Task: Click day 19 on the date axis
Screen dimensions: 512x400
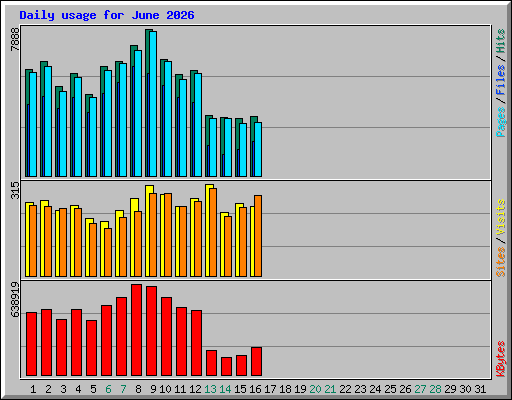Action: 300,389
